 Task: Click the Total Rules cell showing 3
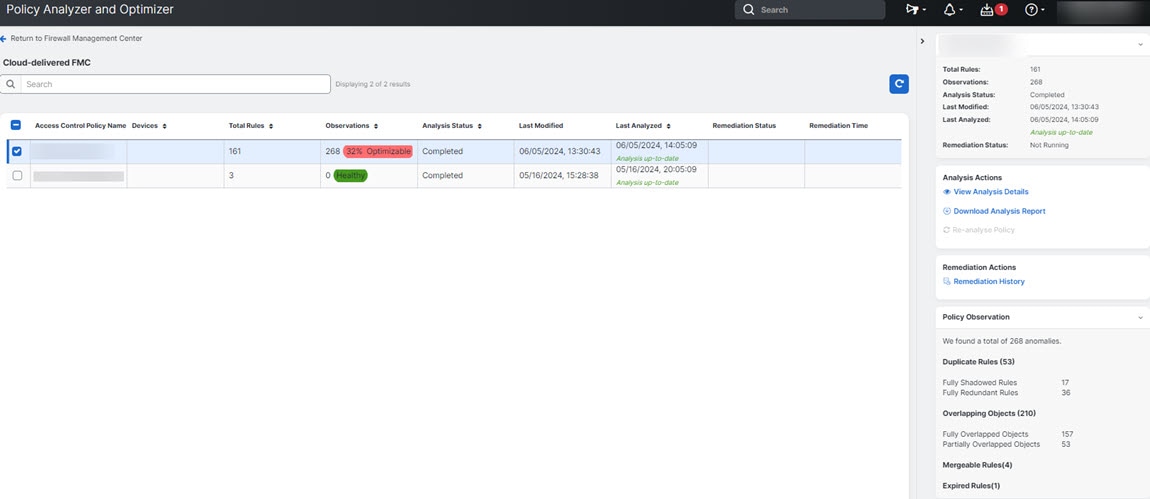(x=271, y=175)
